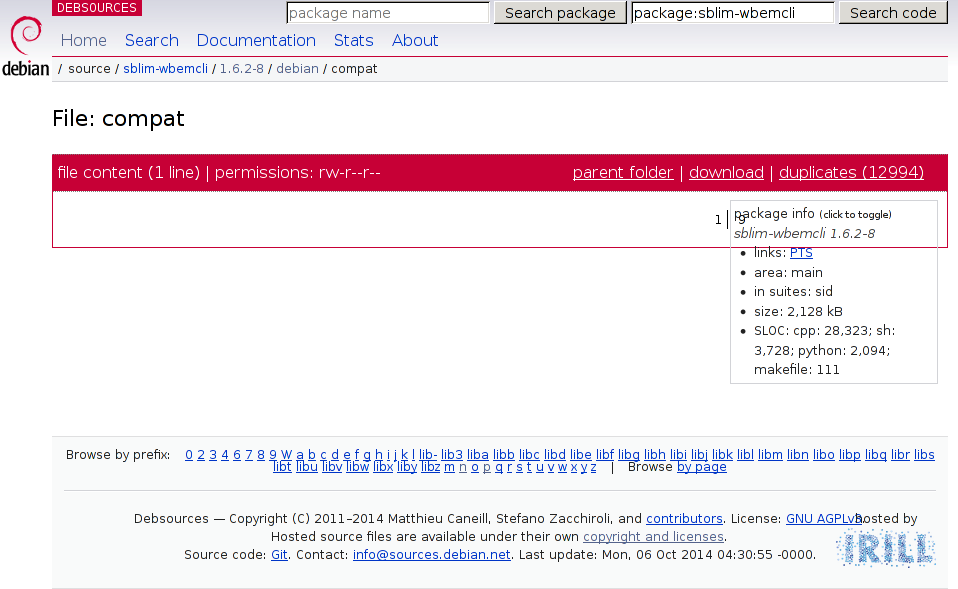Browse prefix 2
The height and width of the screenshot is (589, 958).
[200, 455]
